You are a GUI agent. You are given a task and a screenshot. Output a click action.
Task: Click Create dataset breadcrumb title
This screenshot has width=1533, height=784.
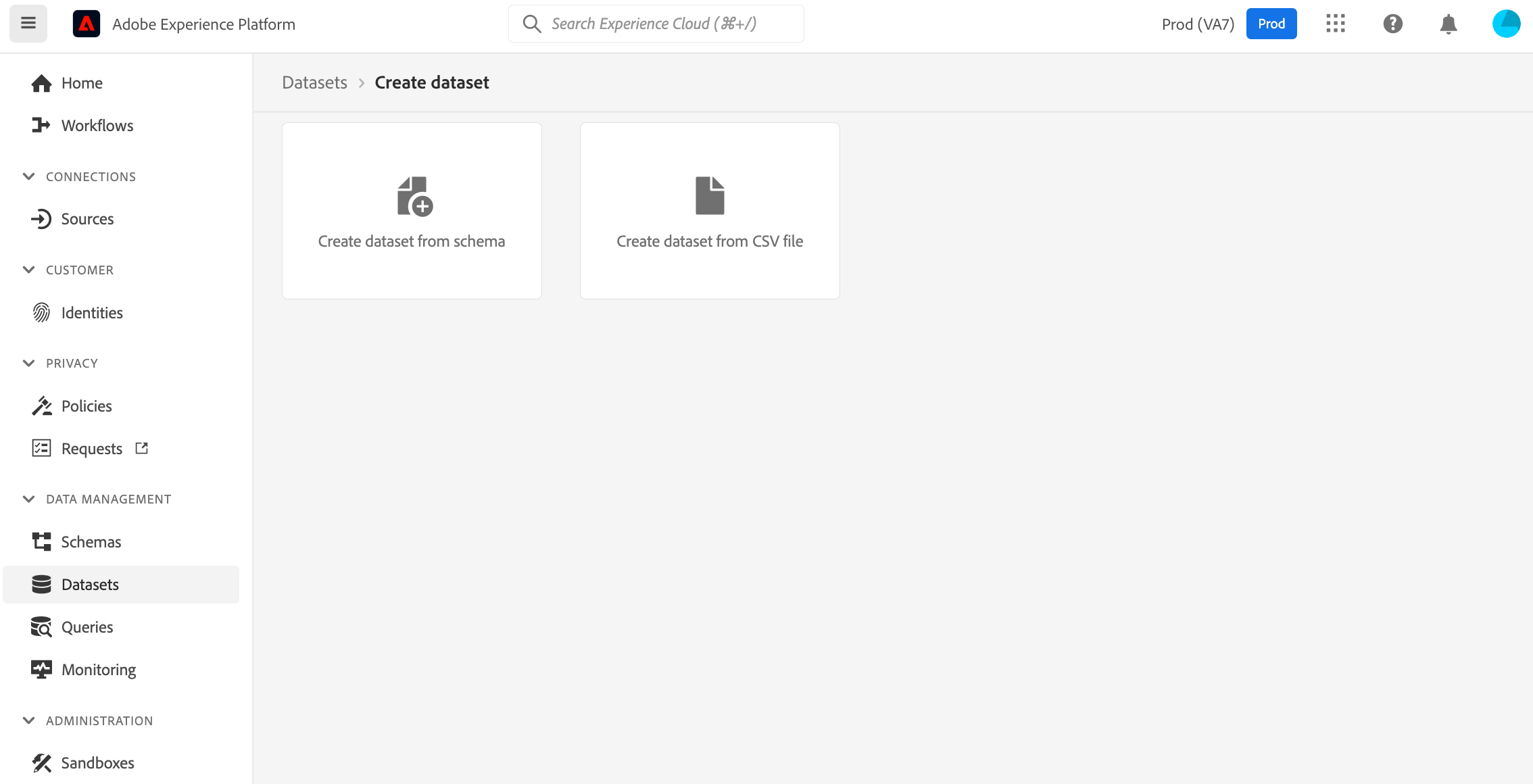click(x=432, y=82)
